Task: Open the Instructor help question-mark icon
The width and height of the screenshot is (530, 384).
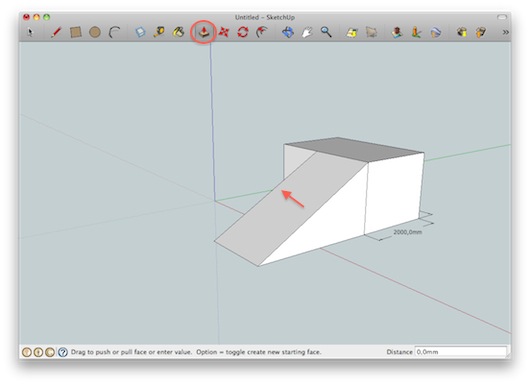Action: (63, 352)
